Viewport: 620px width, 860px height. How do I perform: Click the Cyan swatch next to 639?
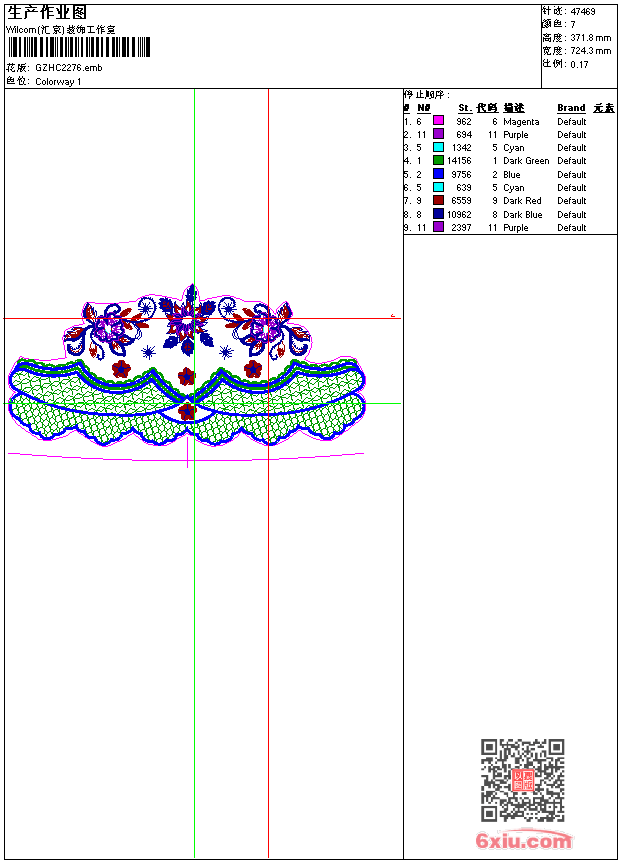[438, 187]
